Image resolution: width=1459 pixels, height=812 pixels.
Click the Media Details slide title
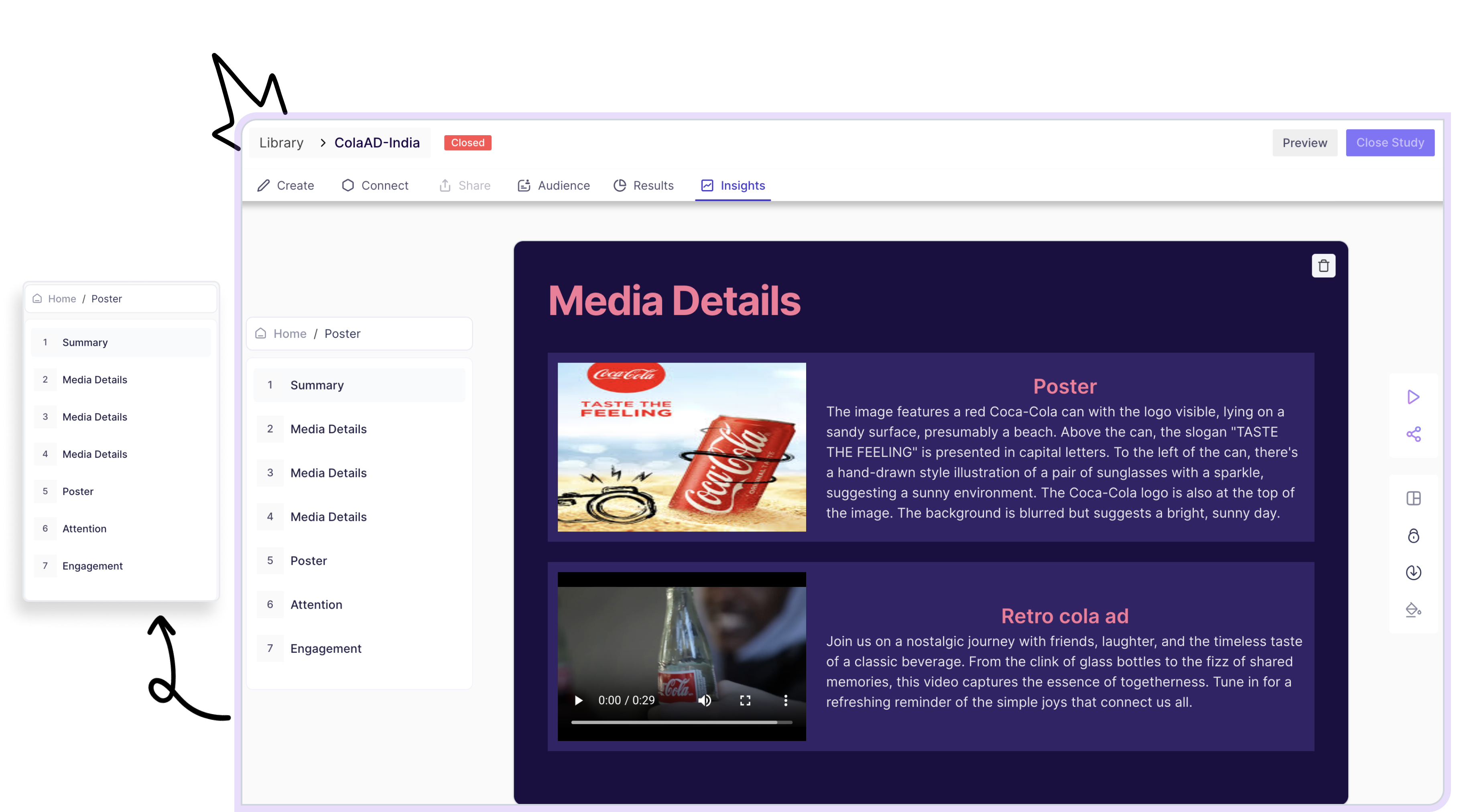click(674, 300)
